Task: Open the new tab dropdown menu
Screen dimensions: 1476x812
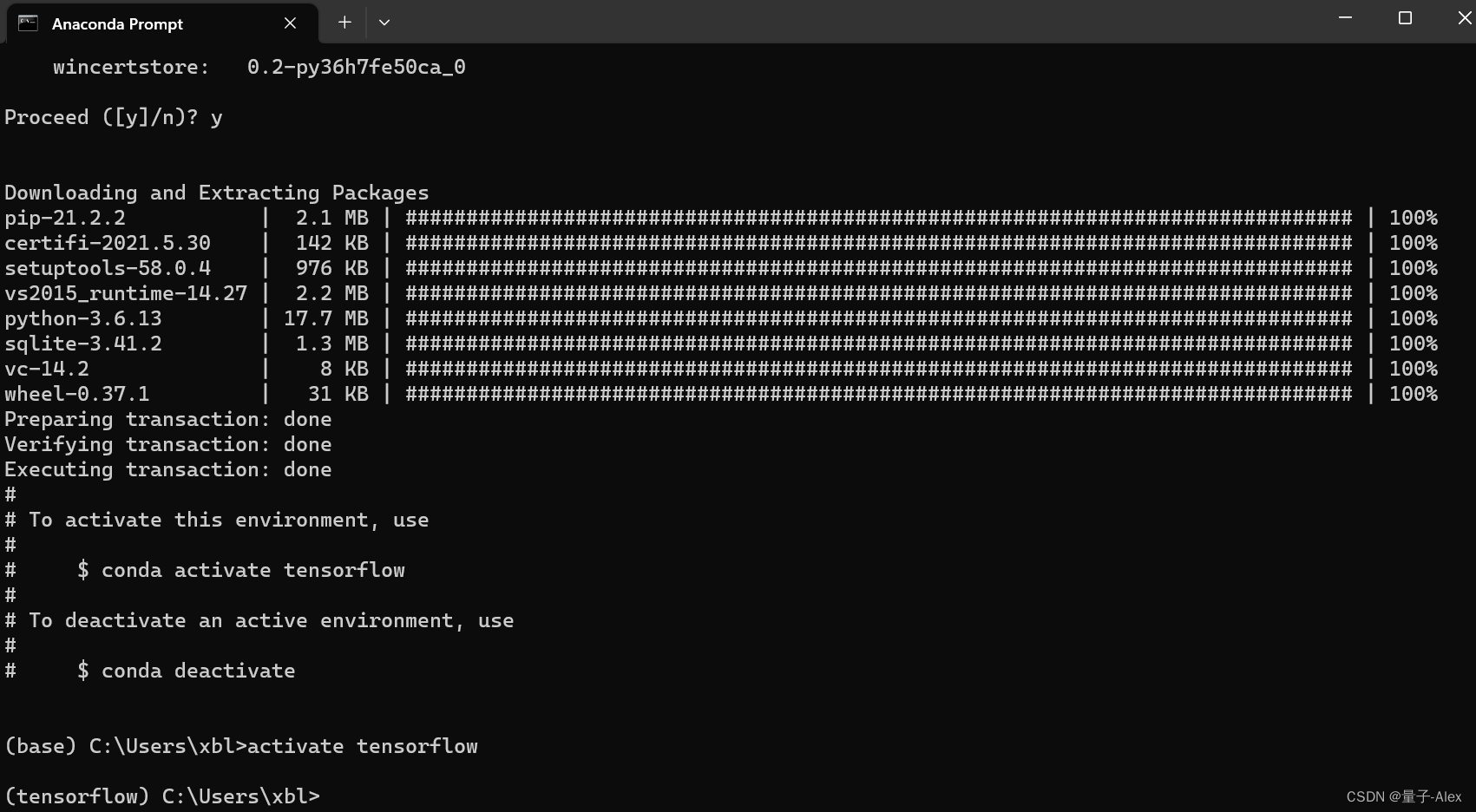Action: point(384,23)
